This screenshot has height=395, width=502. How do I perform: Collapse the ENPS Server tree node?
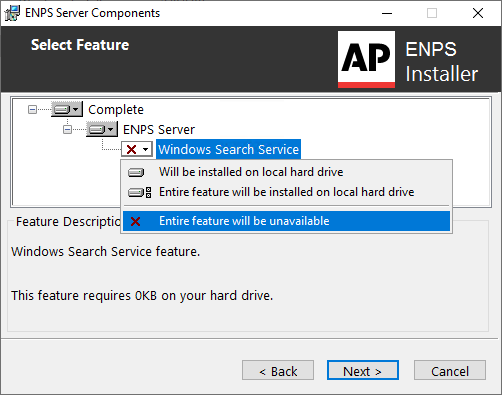click(67, 129)
